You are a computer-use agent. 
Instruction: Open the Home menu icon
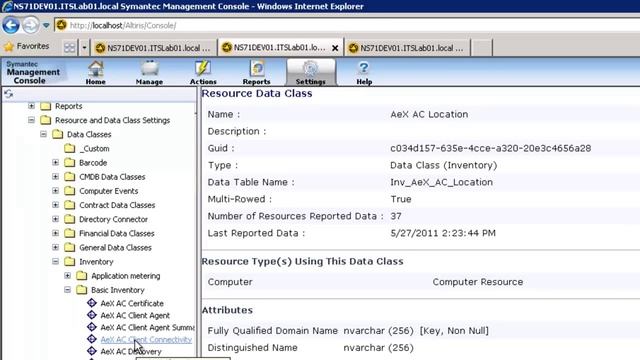point(96,73)
